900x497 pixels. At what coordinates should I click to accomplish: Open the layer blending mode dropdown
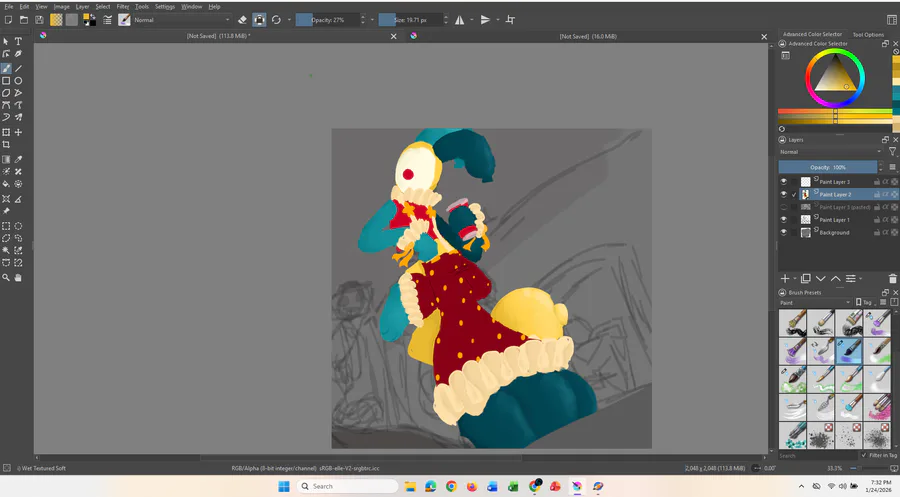831,152
